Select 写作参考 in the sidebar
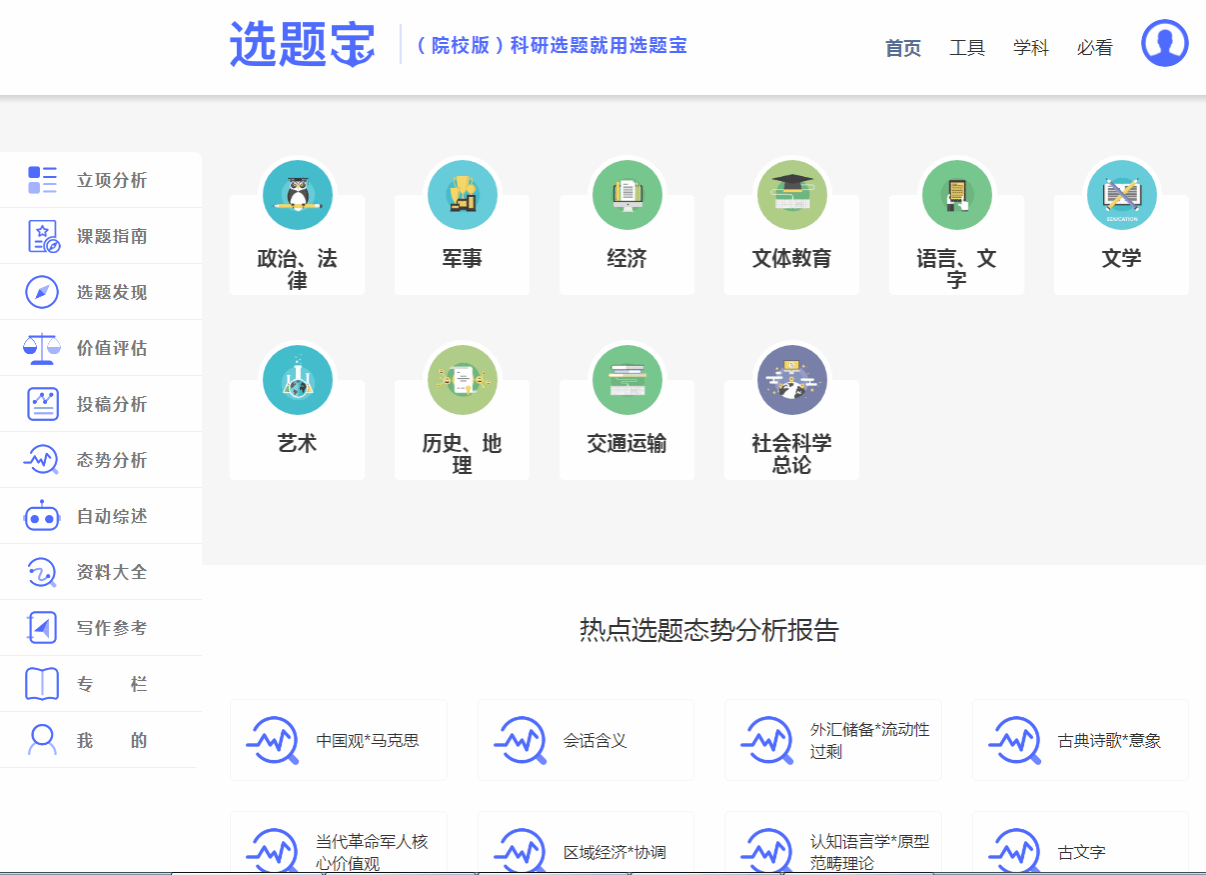 point(111,628)
